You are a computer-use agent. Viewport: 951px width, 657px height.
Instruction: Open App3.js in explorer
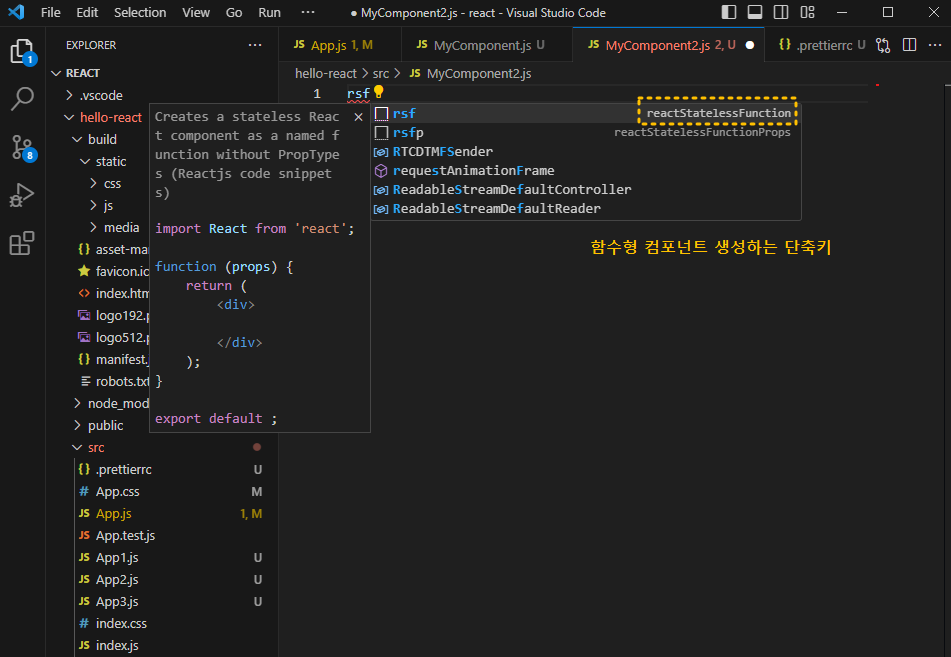coord(164,601)
